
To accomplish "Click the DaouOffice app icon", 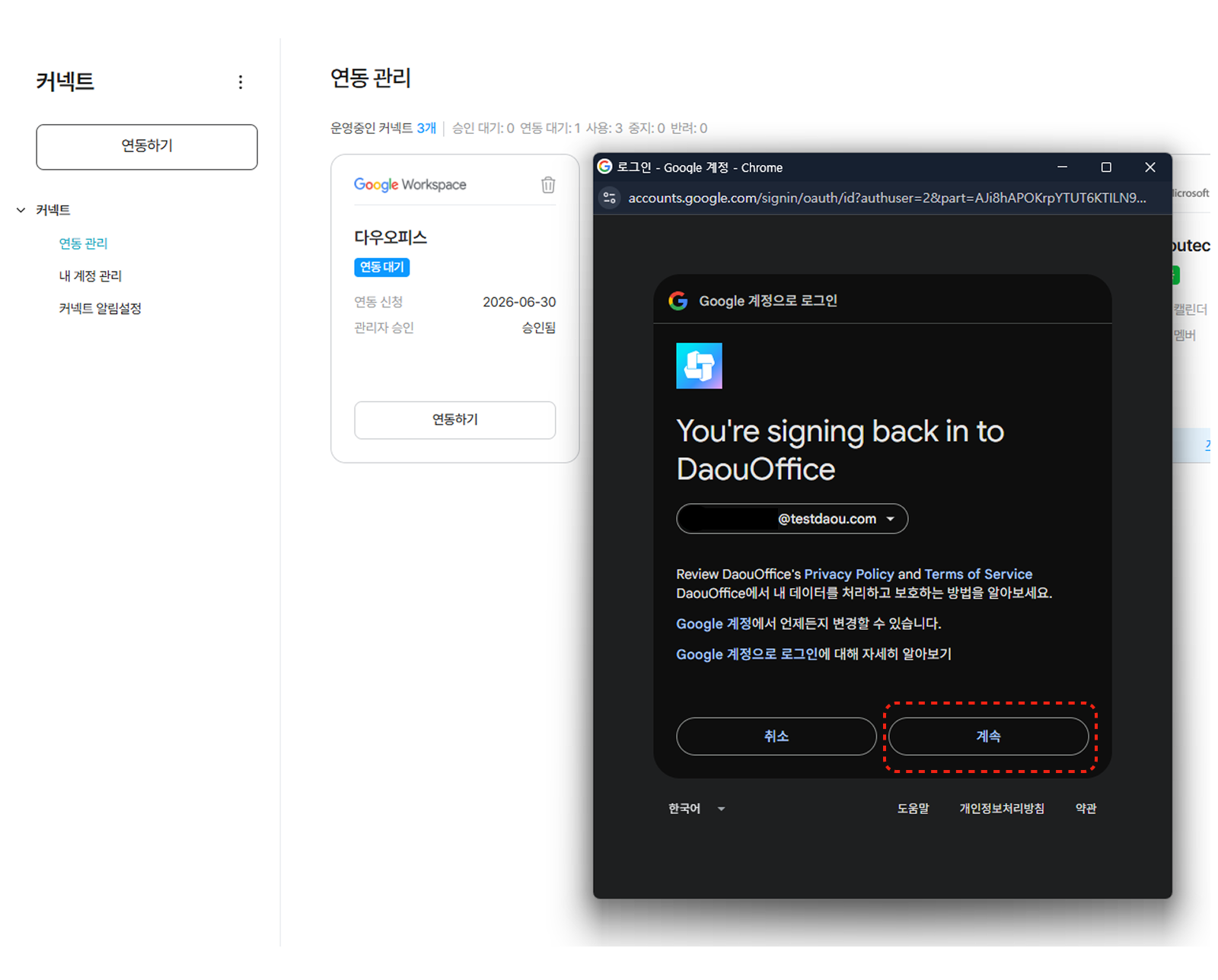I will pyautogui.click(x=699, y=366).
